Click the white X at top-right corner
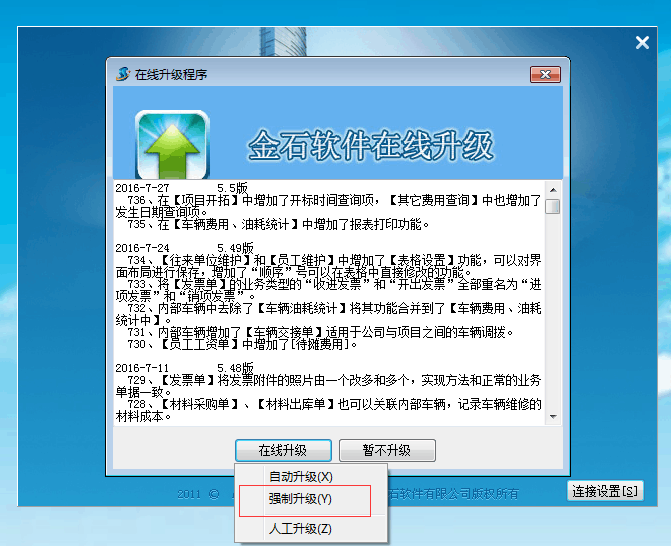The height and width of the screenshot is (546, 671). [643, 42]
